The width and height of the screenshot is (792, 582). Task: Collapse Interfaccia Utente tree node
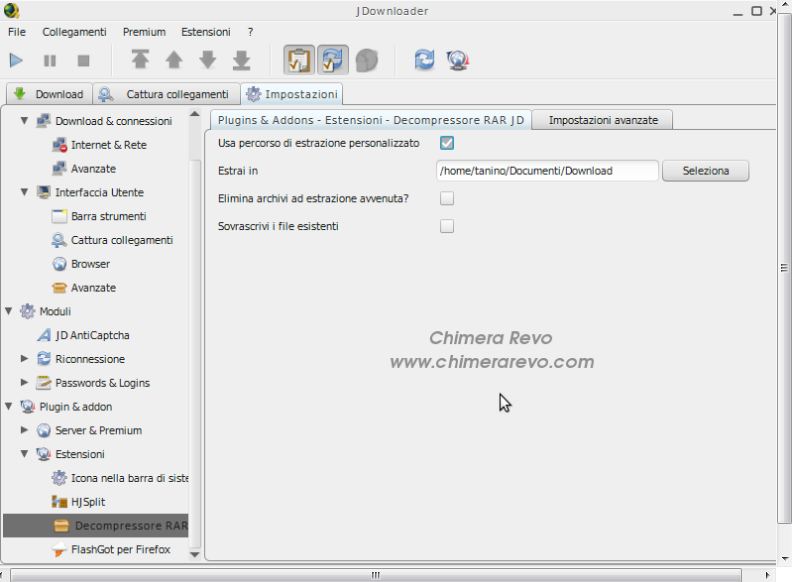24,192
